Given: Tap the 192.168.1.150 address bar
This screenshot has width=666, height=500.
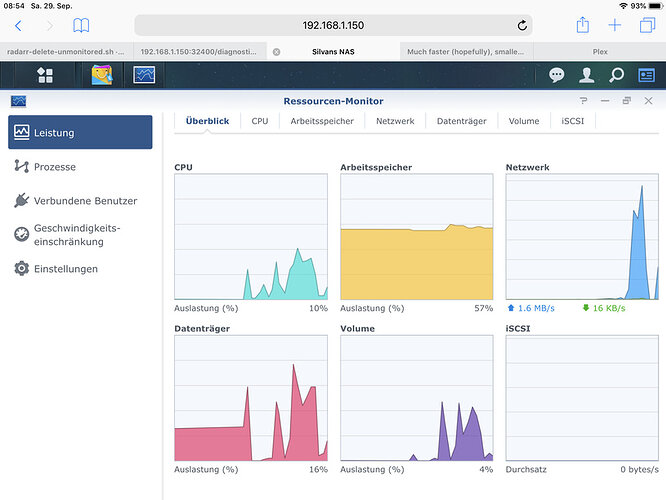Looking at the screenshot, I should (333, 25).
